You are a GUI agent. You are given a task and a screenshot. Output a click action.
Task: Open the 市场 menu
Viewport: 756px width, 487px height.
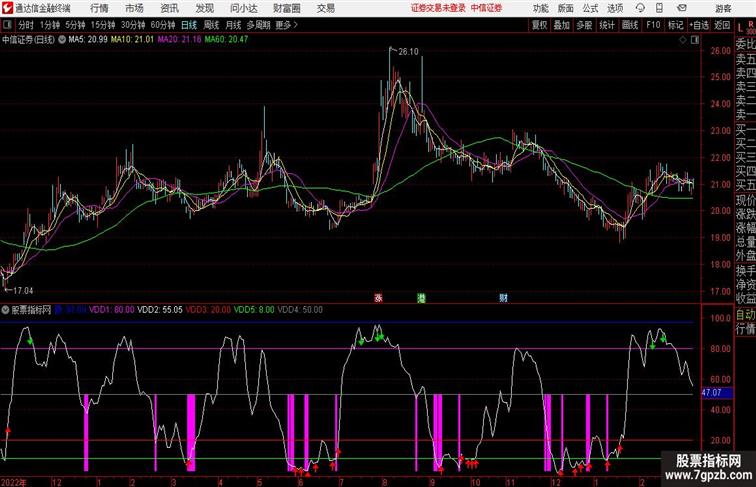click(135, 8)
